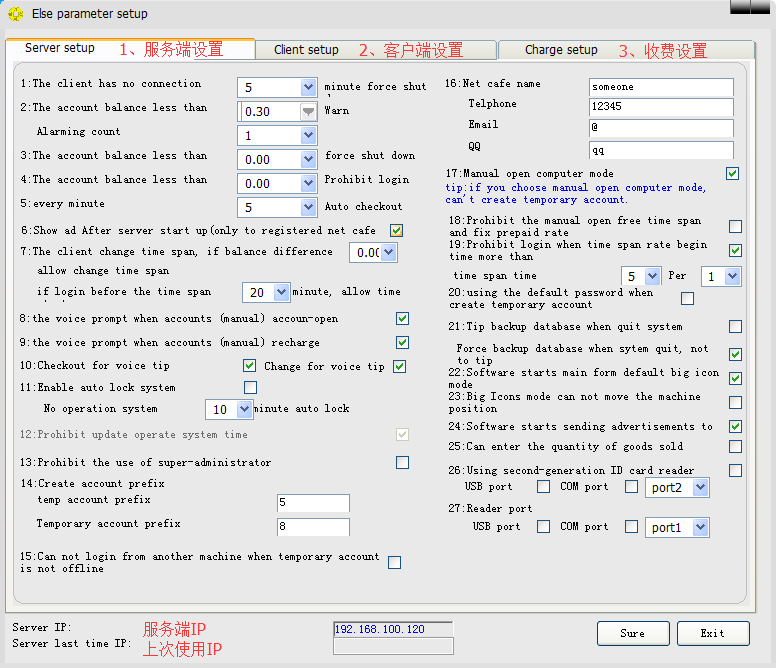Select the Server setup tab
Screen dimensions: 776x668
click(x=60, y=48)
